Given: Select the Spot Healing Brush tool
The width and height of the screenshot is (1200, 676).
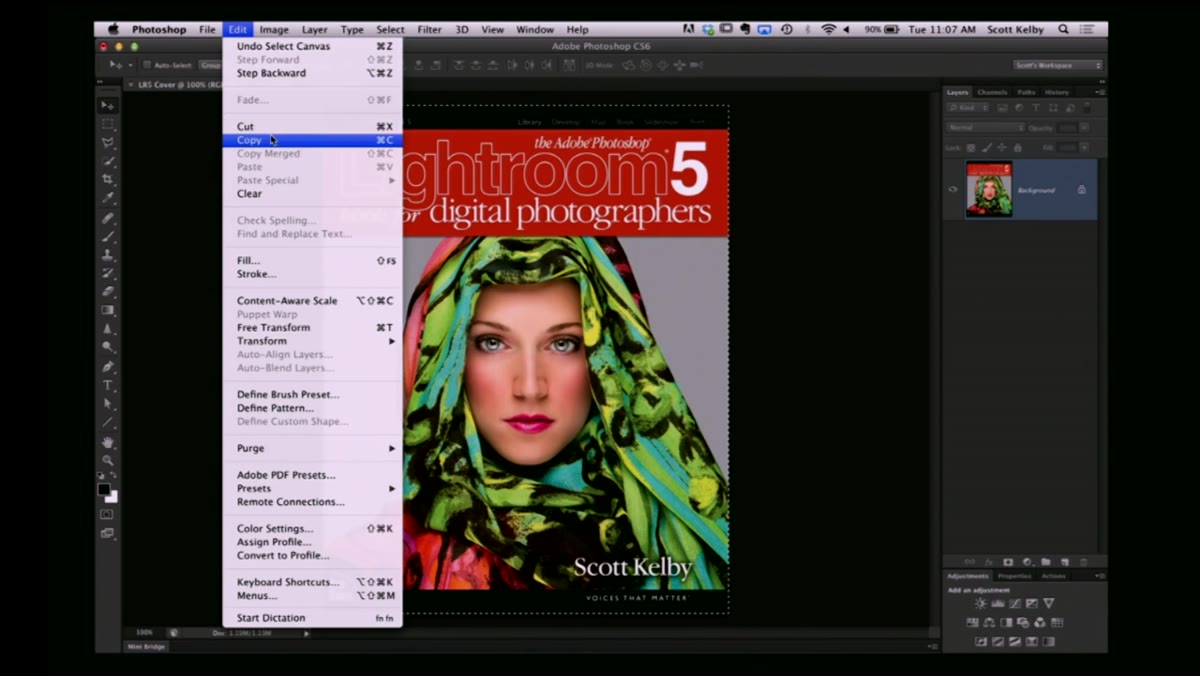Looking at the screenshot, I should 107,218.
